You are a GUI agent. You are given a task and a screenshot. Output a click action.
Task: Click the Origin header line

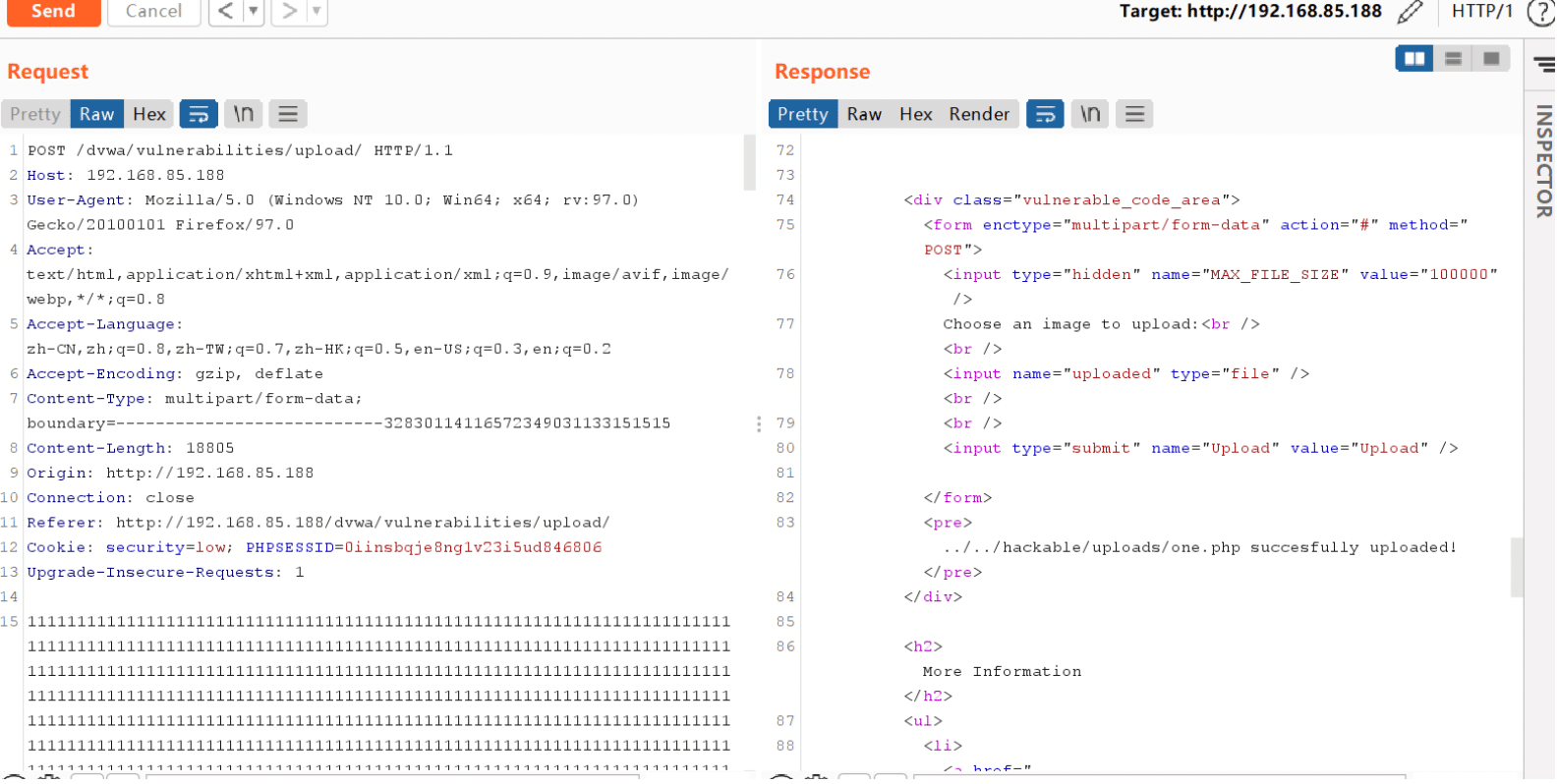tap(170, 473)
